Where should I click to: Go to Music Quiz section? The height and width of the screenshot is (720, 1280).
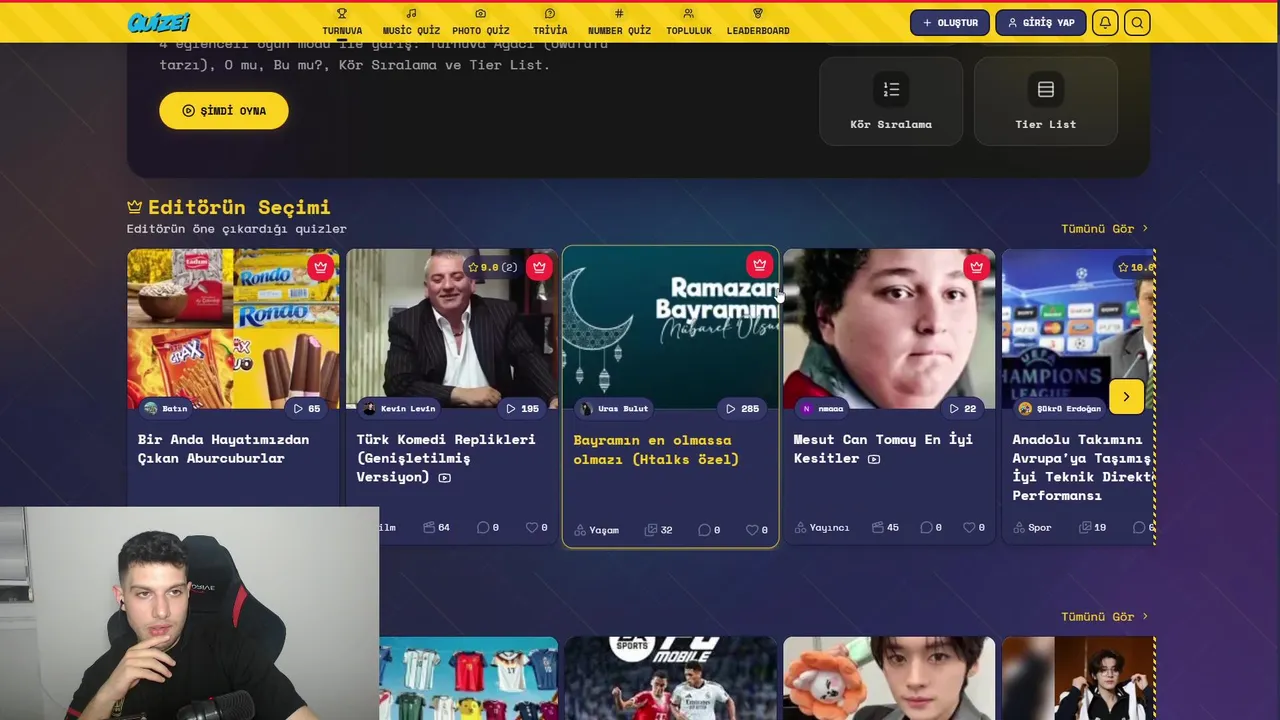411,22
